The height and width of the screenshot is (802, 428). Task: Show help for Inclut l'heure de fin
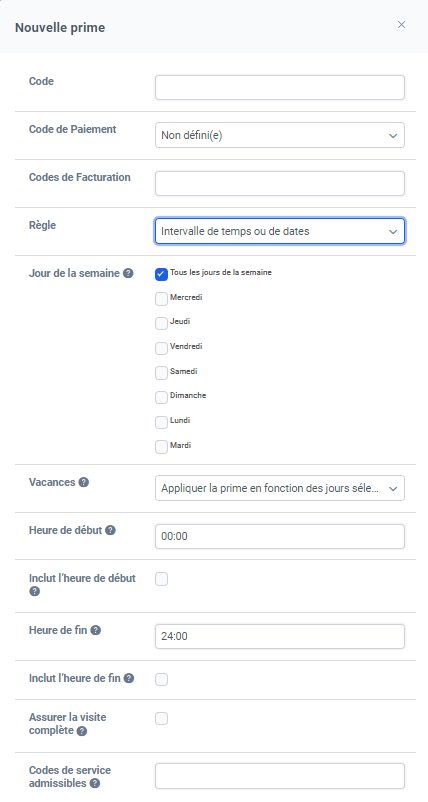pos(129,678)
